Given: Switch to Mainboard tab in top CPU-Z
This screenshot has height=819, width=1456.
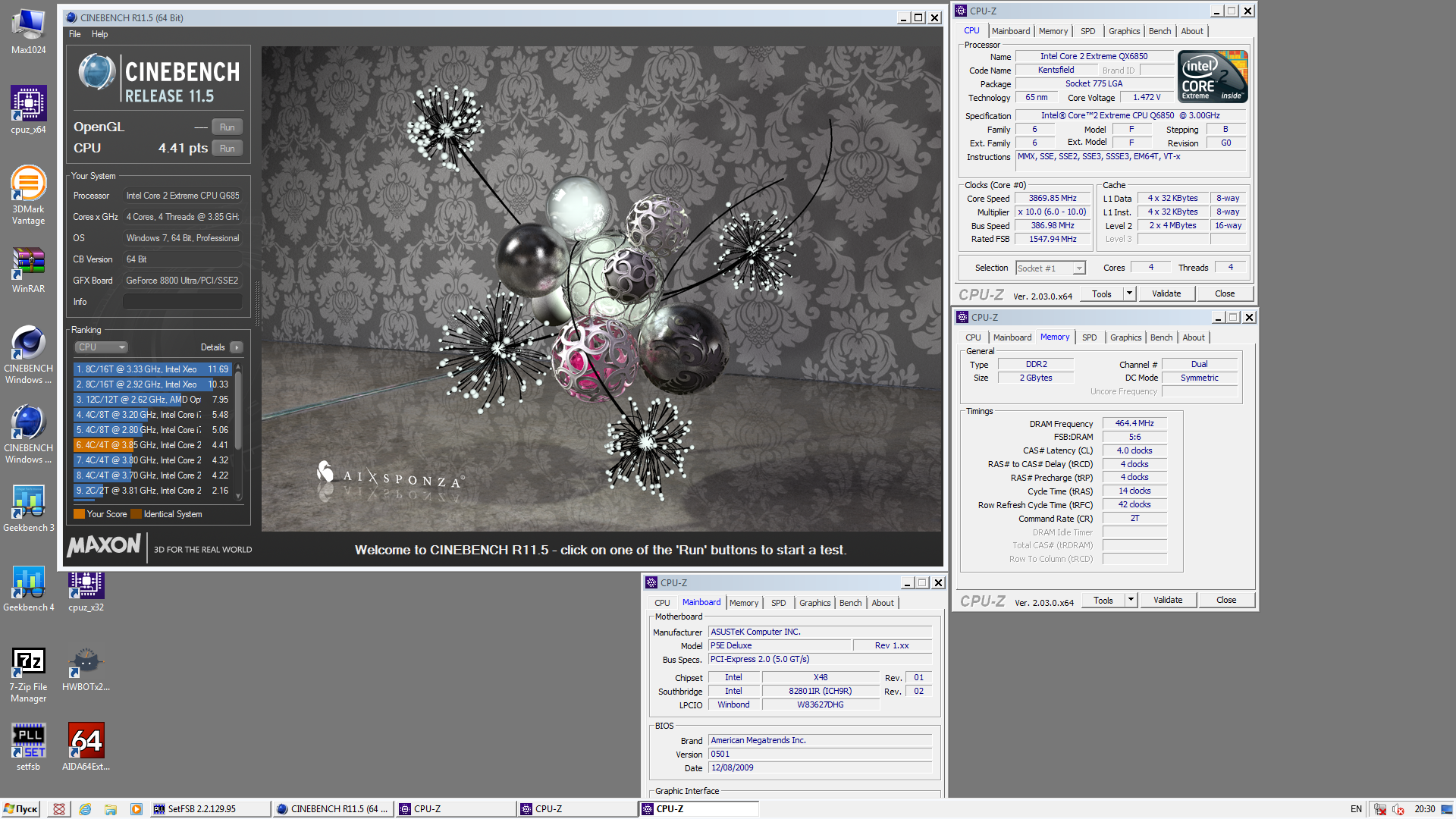Looking at the screenshot, I should click(1011, 31).
